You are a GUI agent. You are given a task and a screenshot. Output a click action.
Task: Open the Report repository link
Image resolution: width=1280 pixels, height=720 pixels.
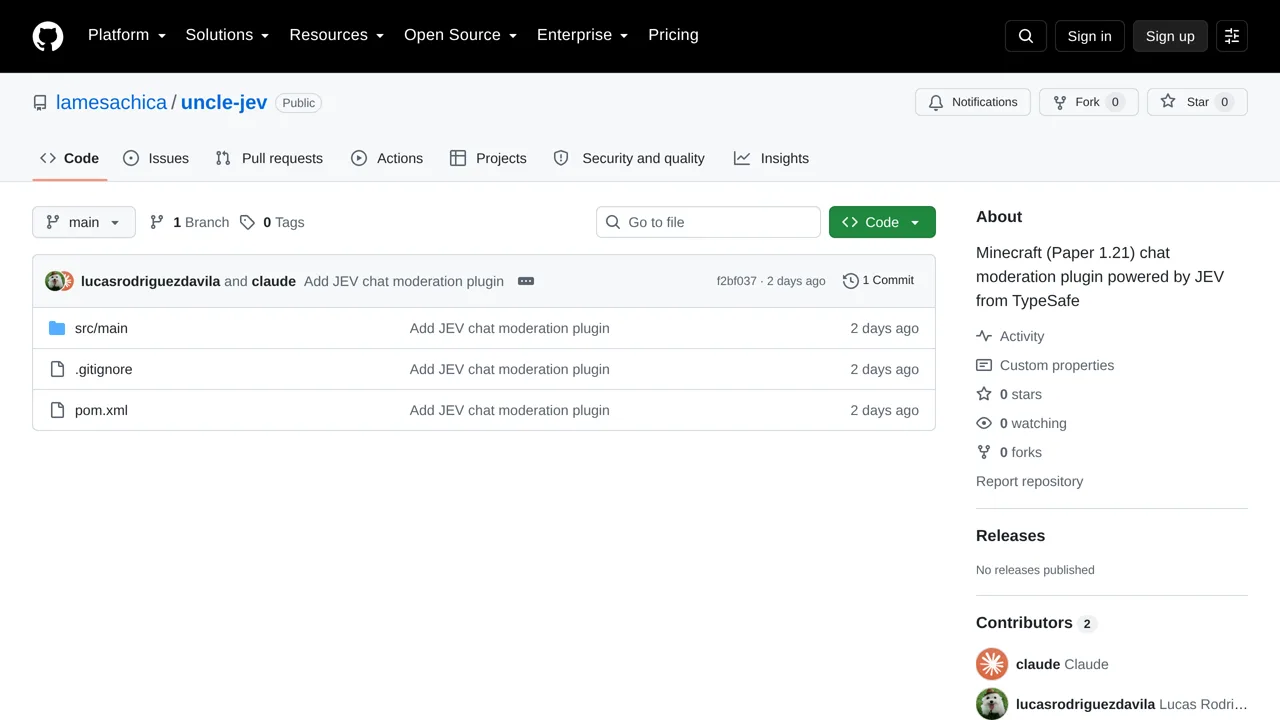(x=1029, y=481)
